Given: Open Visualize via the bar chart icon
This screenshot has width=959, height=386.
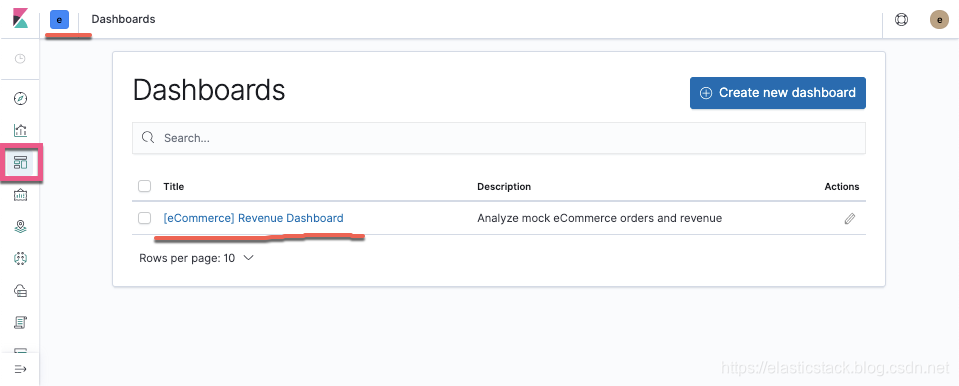Looking at the screenshot, I should point(20,130).
